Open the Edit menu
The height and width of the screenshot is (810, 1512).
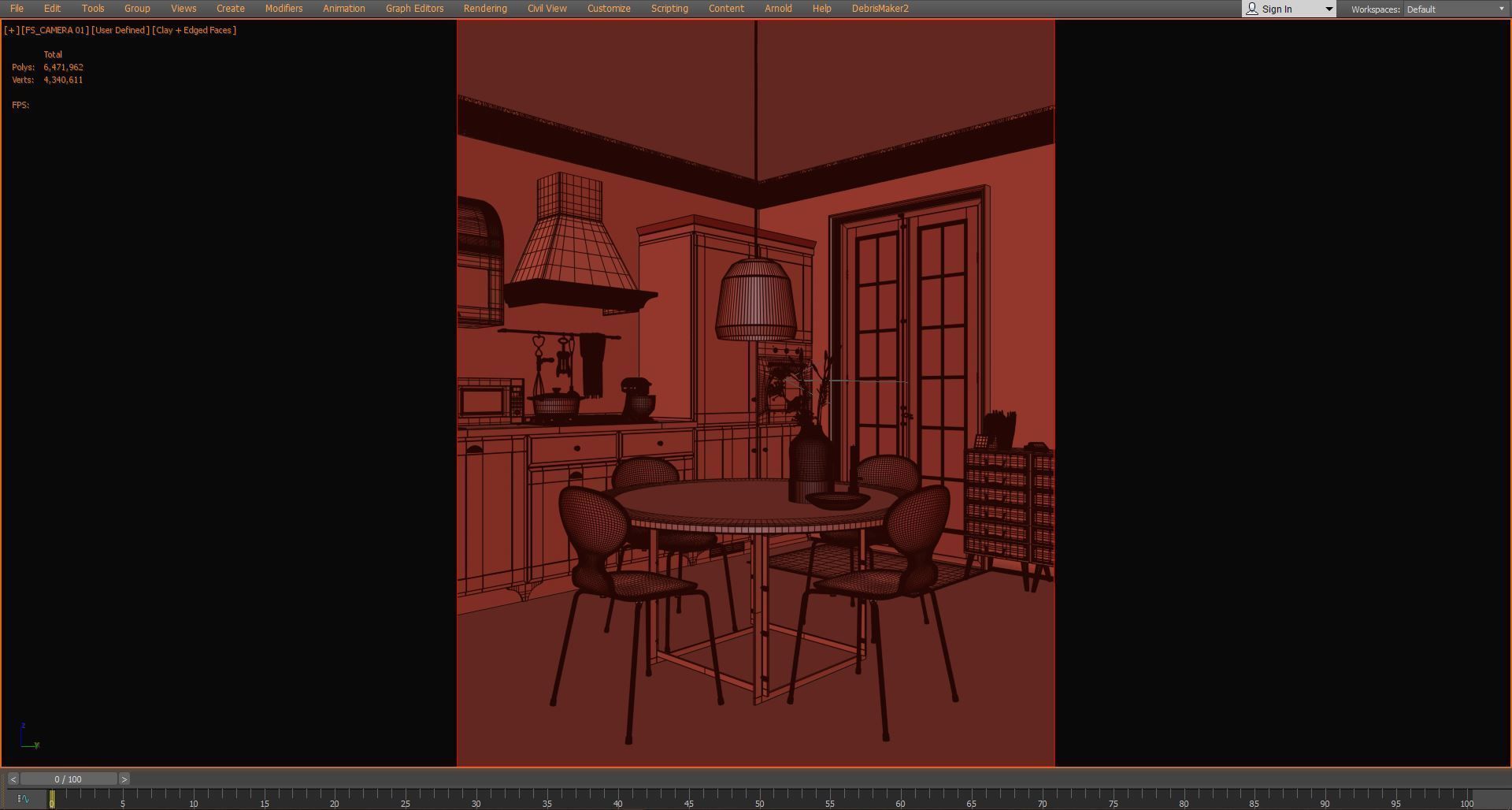[52, 8]
